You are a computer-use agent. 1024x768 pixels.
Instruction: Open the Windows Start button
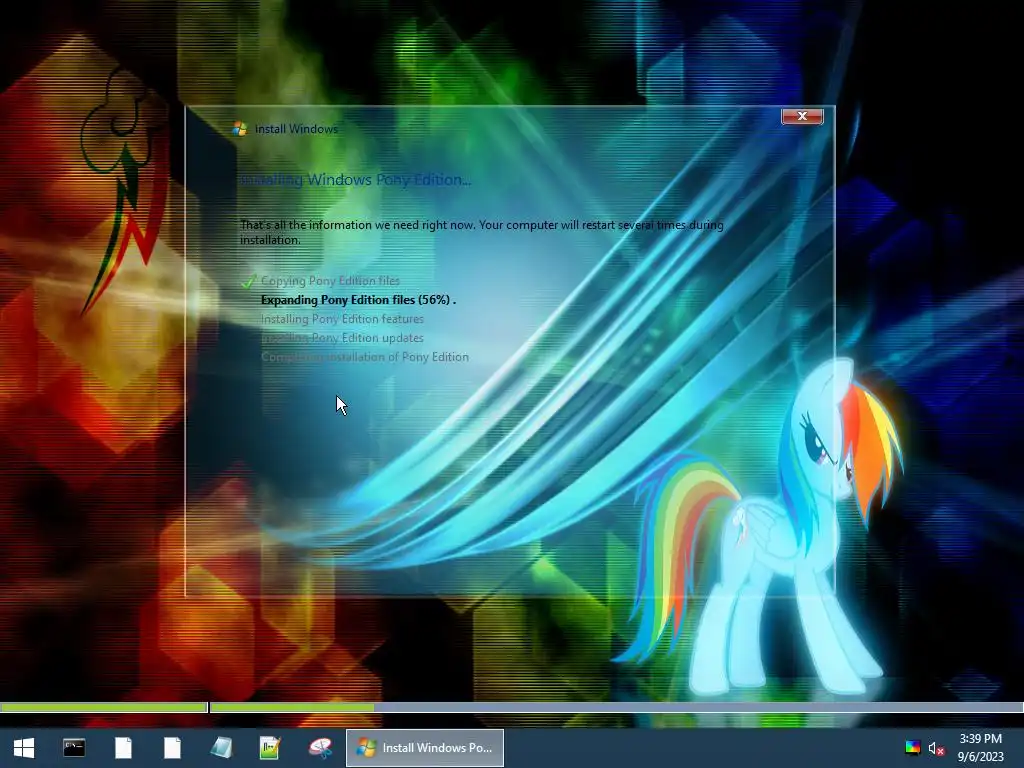24,748
